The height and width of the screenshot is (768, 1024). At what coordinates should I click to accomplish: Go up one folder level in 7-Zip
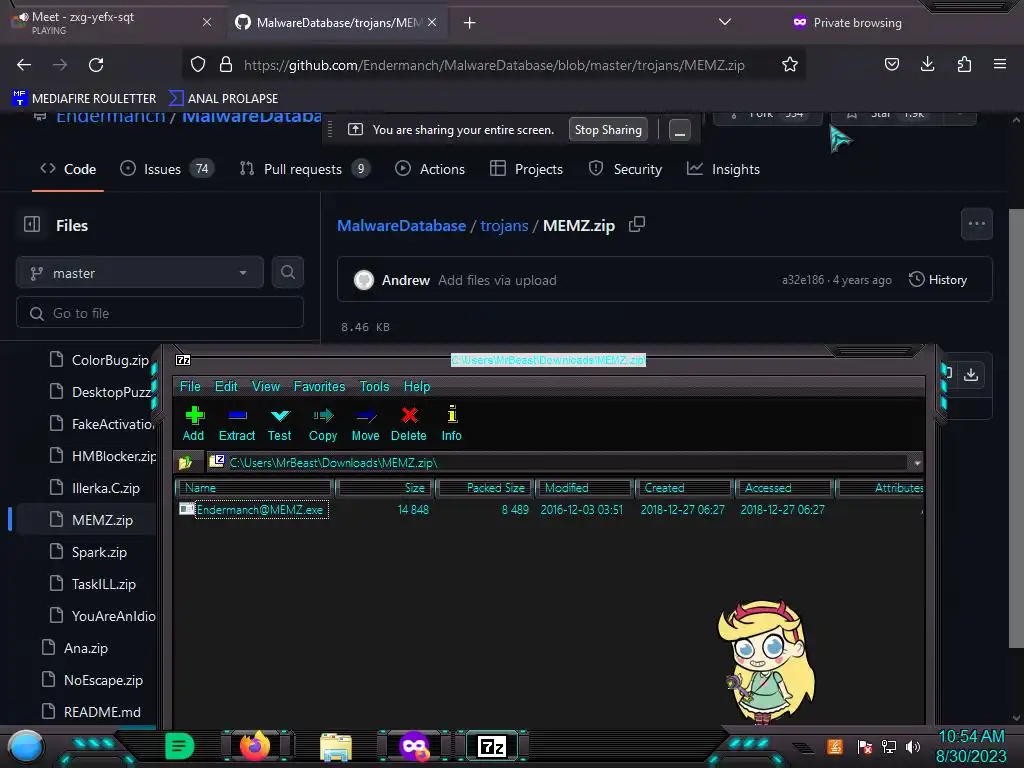pyautogui.click(x=186, y=462)
